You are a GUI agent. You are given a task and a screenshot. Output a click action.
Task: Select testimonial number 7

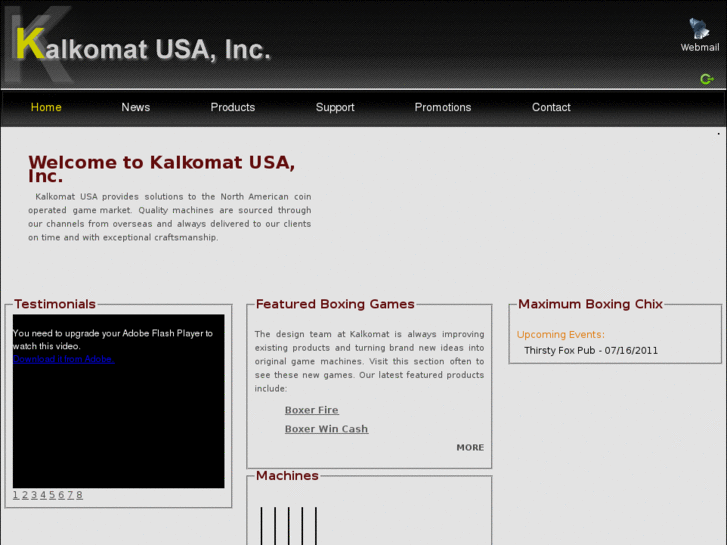[70, 495]
